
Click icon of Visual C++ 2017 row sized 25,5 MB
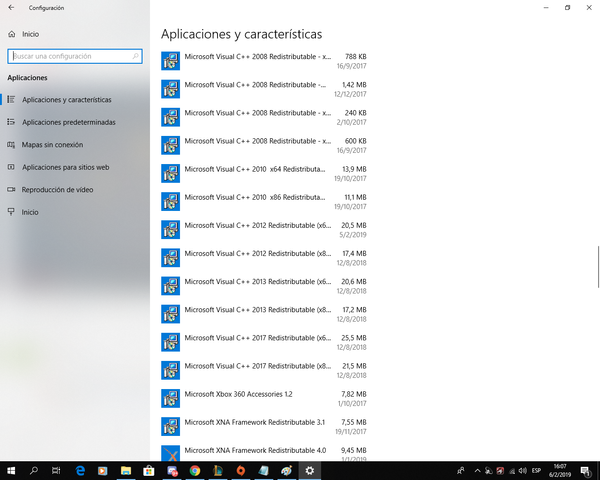(170, 342)
